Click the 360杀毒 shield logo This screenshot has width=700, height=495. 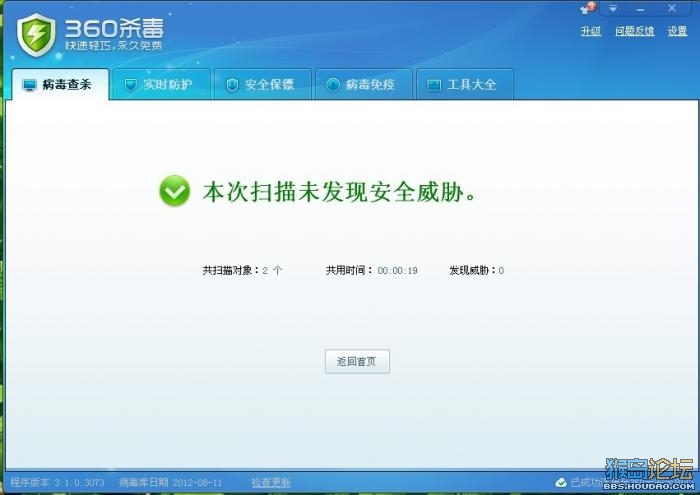click(x=36, y=35)
